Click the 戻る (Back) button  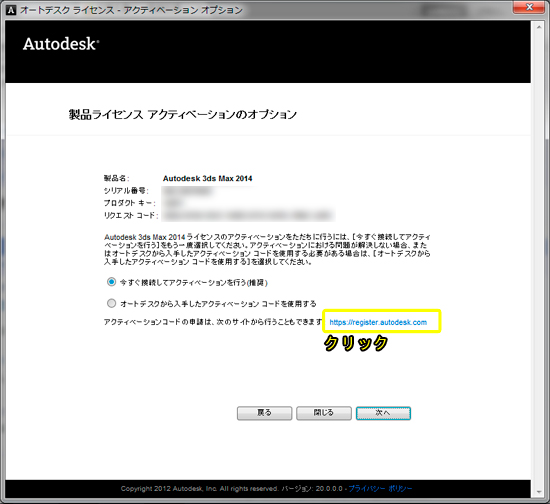(x=264, y=413)
